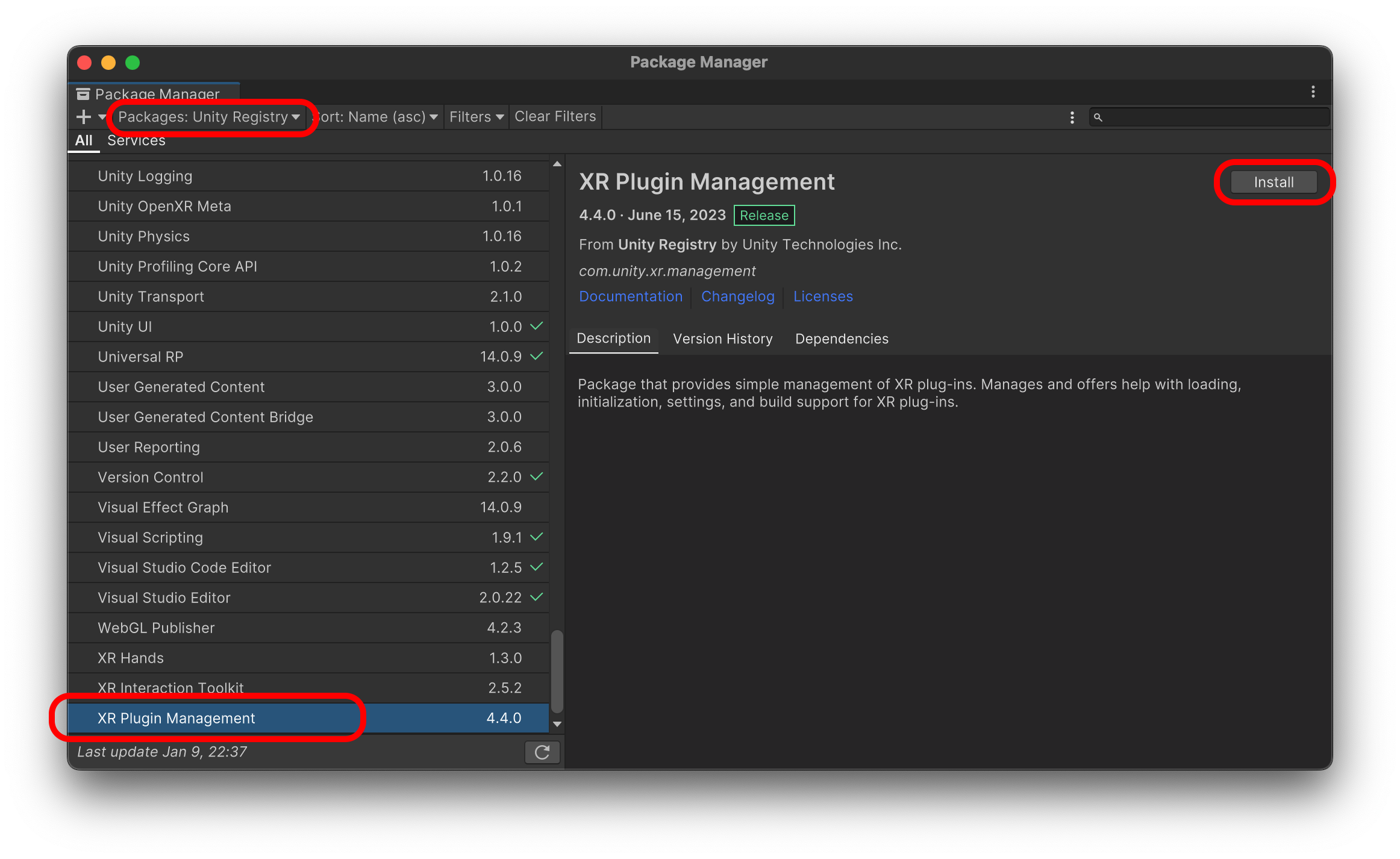The image size is (1400, 859).
Task: Click the package list scrollbar thumb
Action: 557,670
